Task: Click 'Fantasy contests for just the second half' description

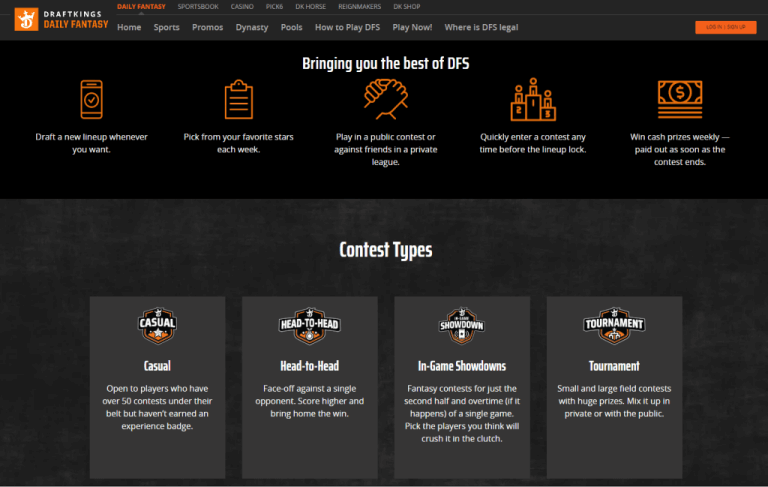Action: click(462, 414)
